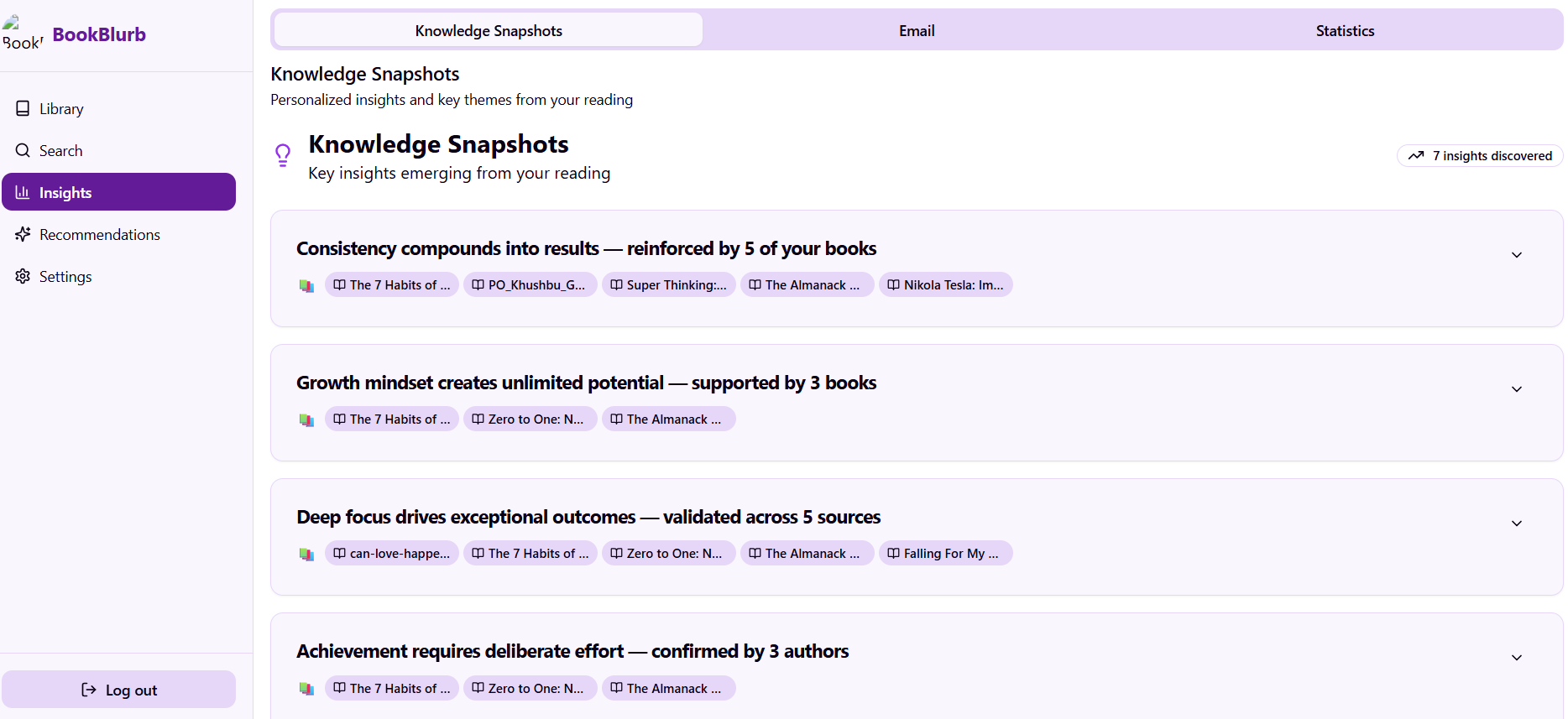Click the trending arrow icon in insights badge

click(x=1416, y=156)
